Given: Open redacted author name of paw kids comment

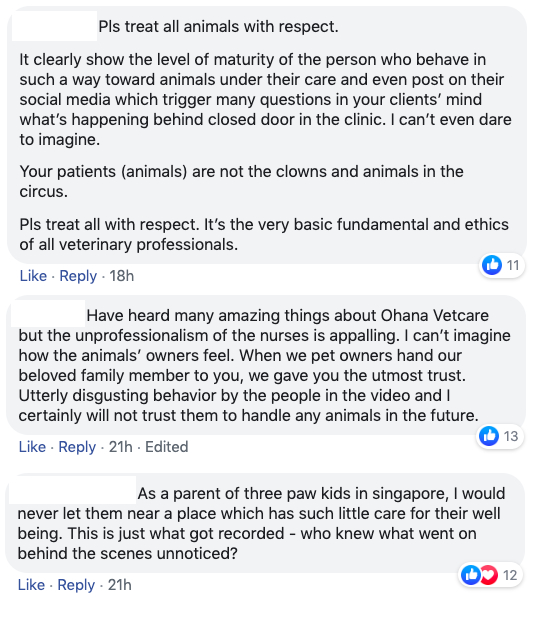Looking at the screenshot, I should click(x=72, y=490).
